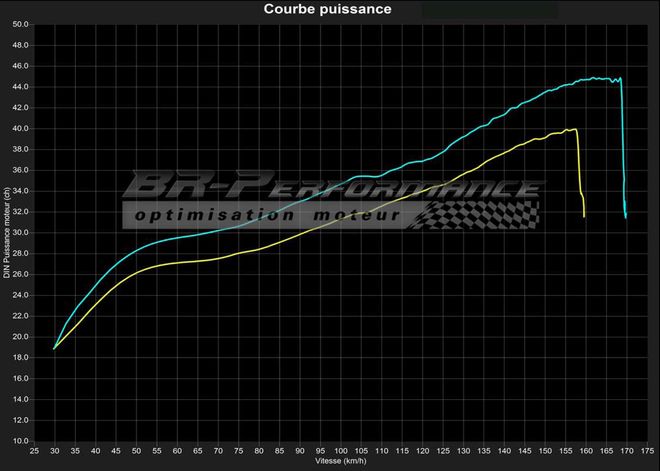Click the 25 tick label on the x-axis
This screenshot has height=471, width=660.
pos(34,452)
